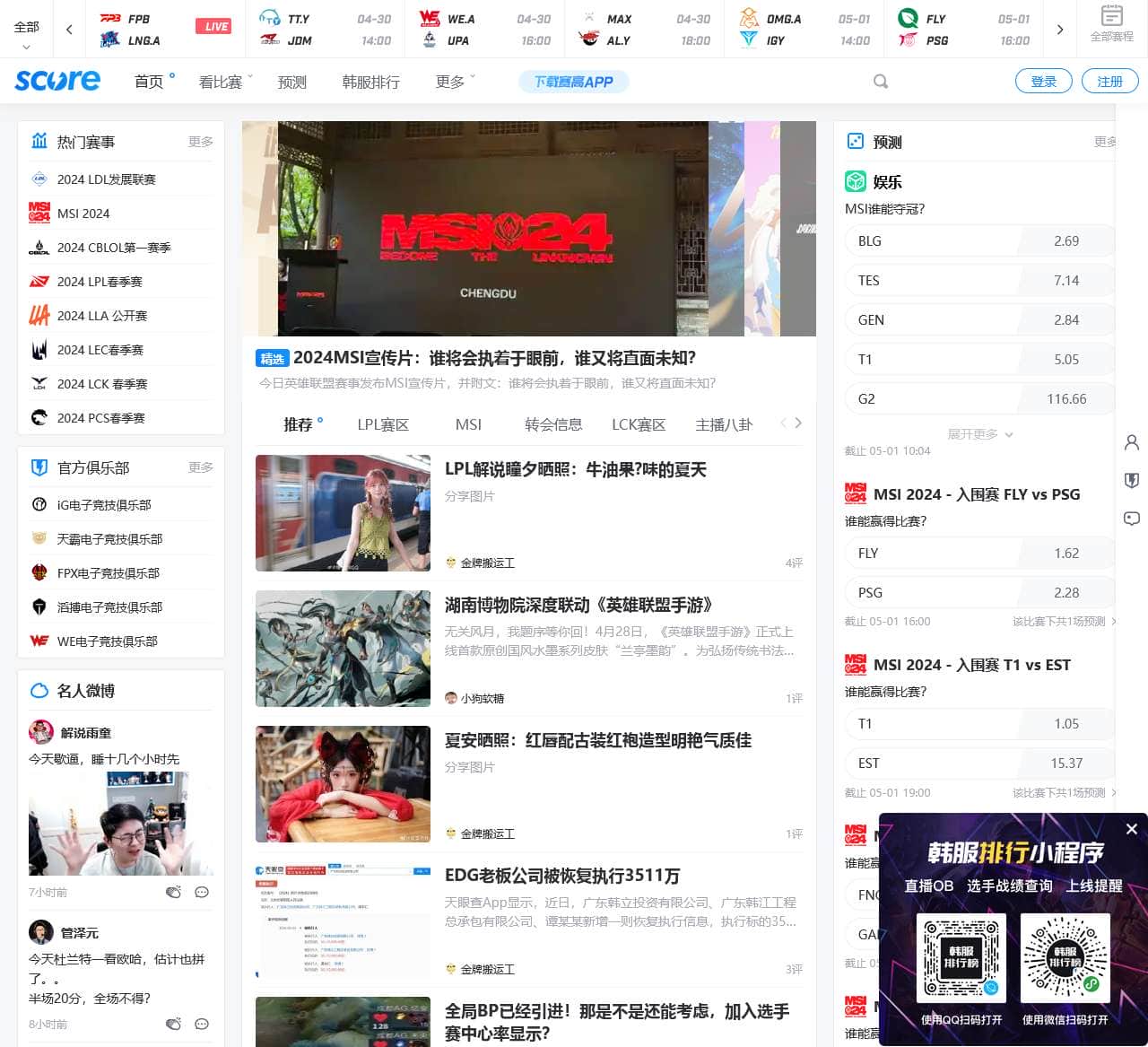
Task: Click the 2024 LPL spring league icon
Action: click(x=39, y=282)
